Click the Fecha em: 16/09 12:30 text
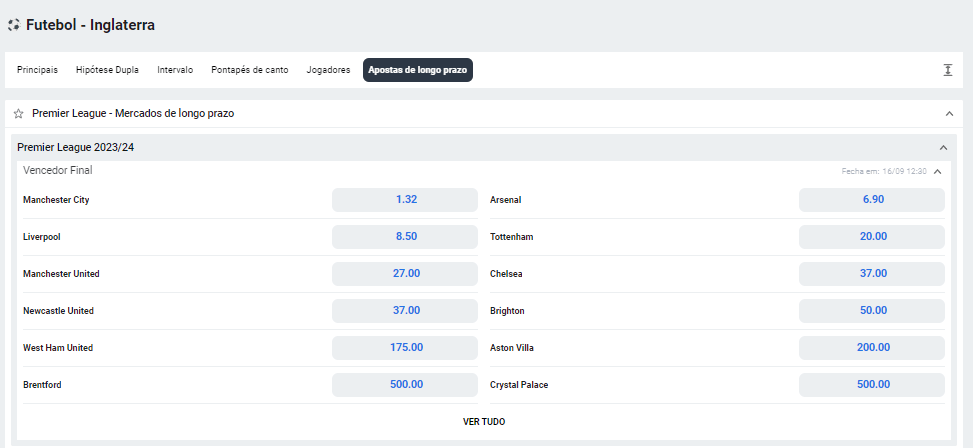The image size is (973, 448). [884, 171]
